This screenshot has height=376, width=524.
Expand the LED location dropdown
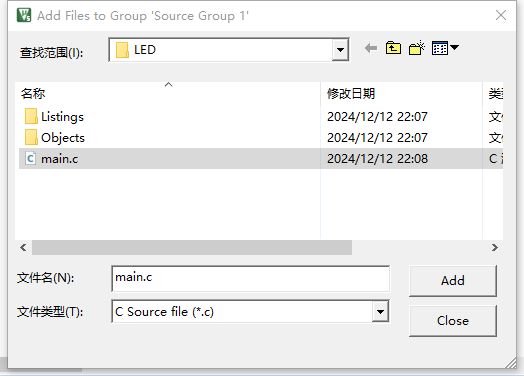coord(340,50)
